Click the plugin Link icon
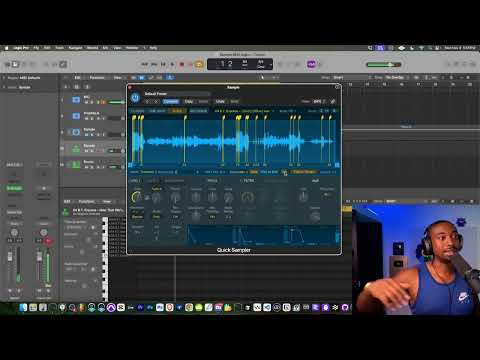 coord(332,101)
